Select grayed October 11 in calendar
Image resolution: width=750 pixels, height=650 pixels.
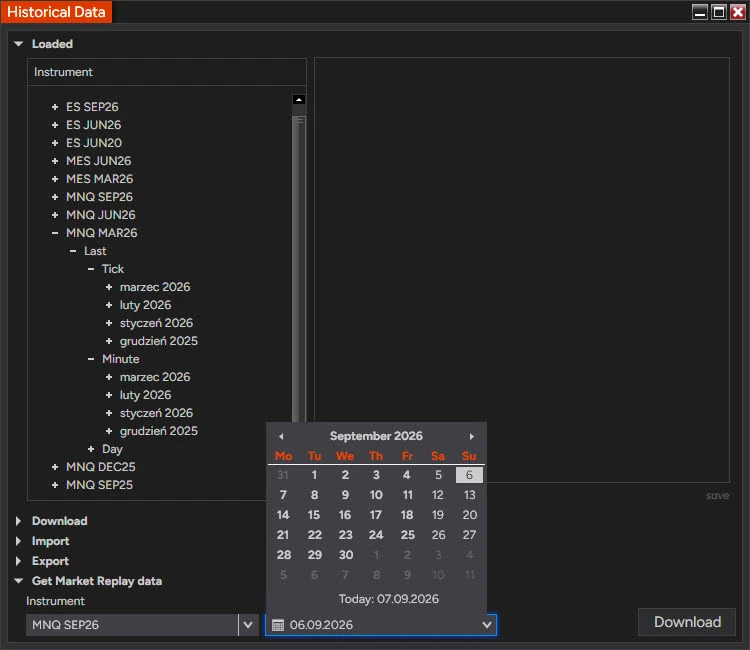470,575
